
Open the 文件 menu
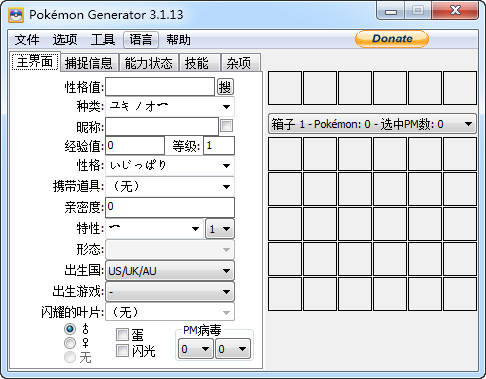[27, 40]
